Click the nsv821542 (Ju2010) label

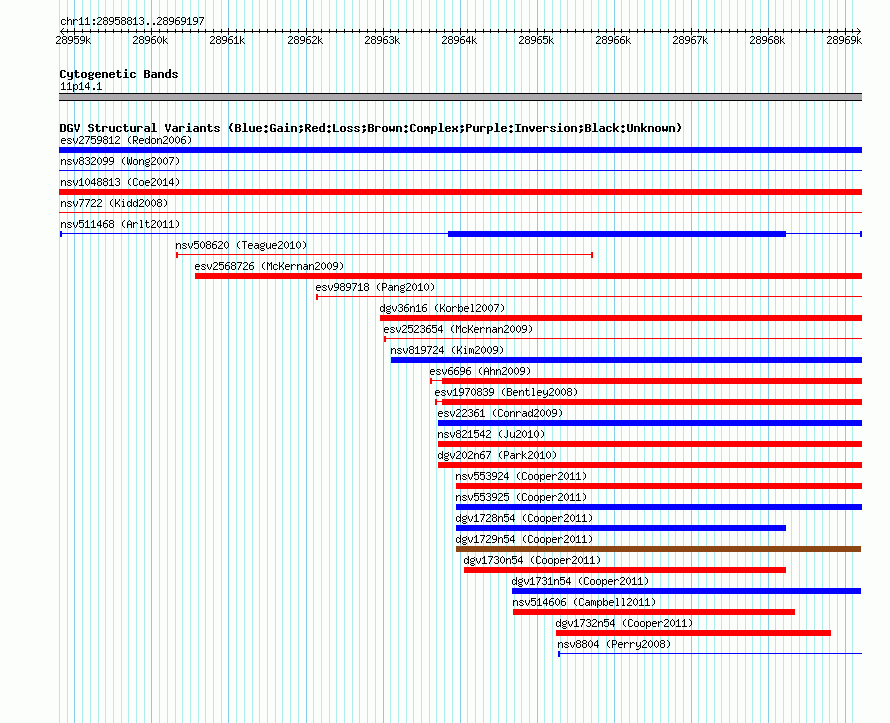[x=491, y=434]
